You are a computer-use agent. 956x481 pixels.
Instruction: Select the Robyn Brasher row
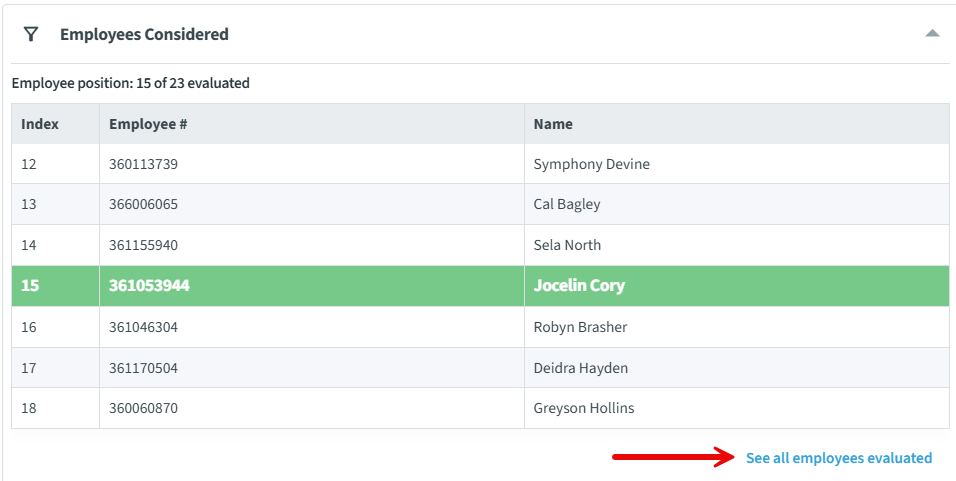click(x=480, y=327)
